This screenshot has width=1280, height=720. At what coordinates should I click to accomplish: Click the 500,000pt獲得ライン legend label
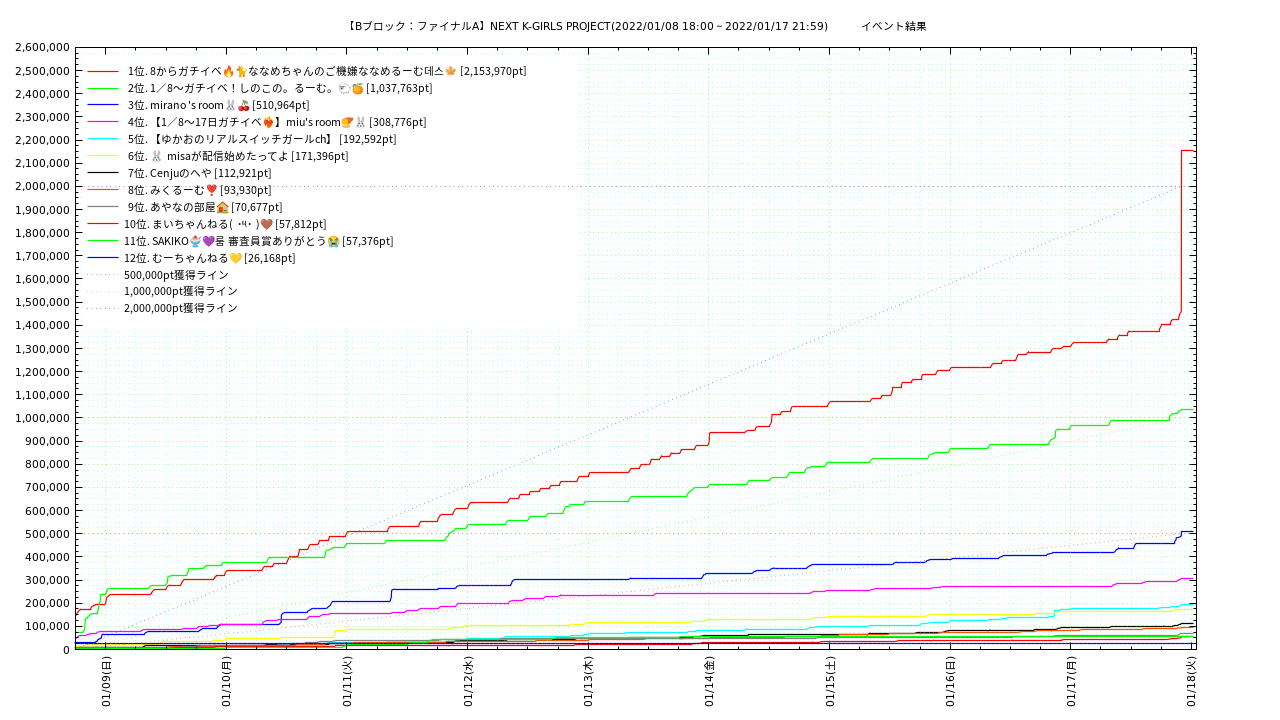tap(176, 275)
